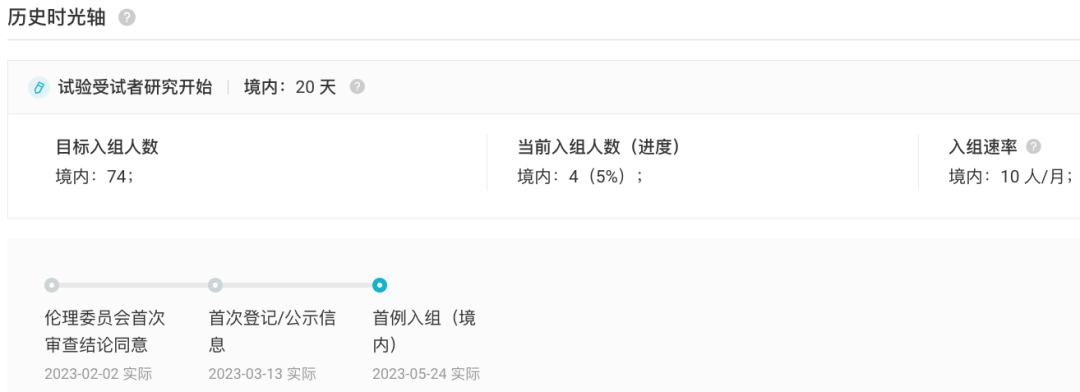This screenshot has width=1080, height=392.
Task: Click the question mark beside 入组速率
Action: click(1033, 147)
